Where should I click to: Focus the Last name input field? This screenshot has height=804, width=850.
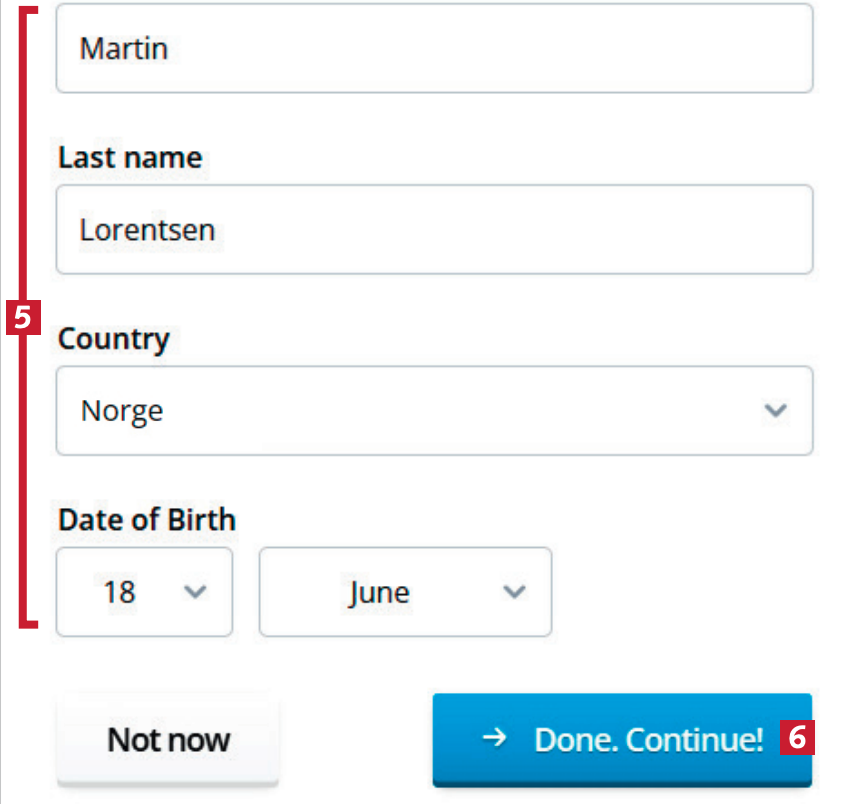(434, 229)
